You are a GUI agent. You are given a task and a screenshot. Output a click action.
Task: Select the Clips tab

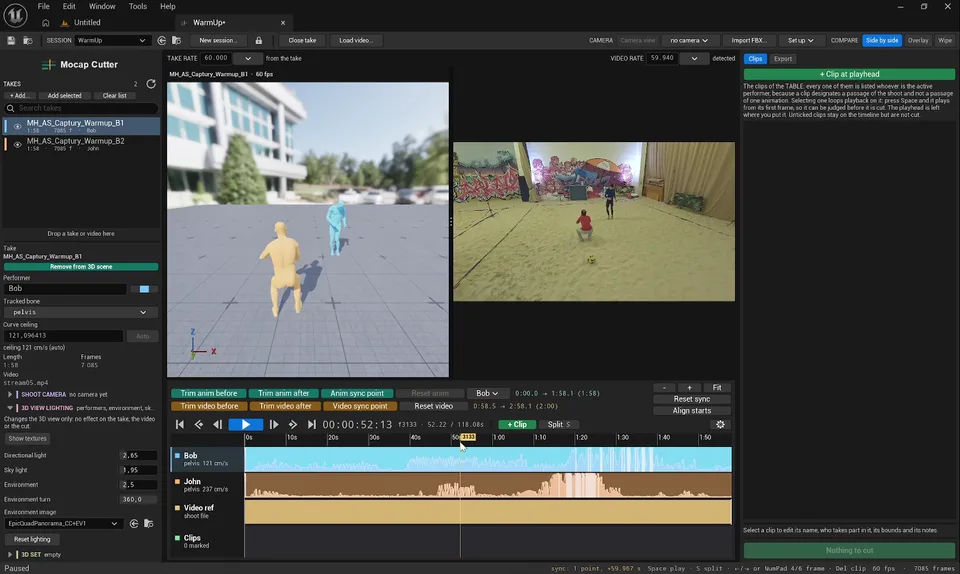coord(755,59)
